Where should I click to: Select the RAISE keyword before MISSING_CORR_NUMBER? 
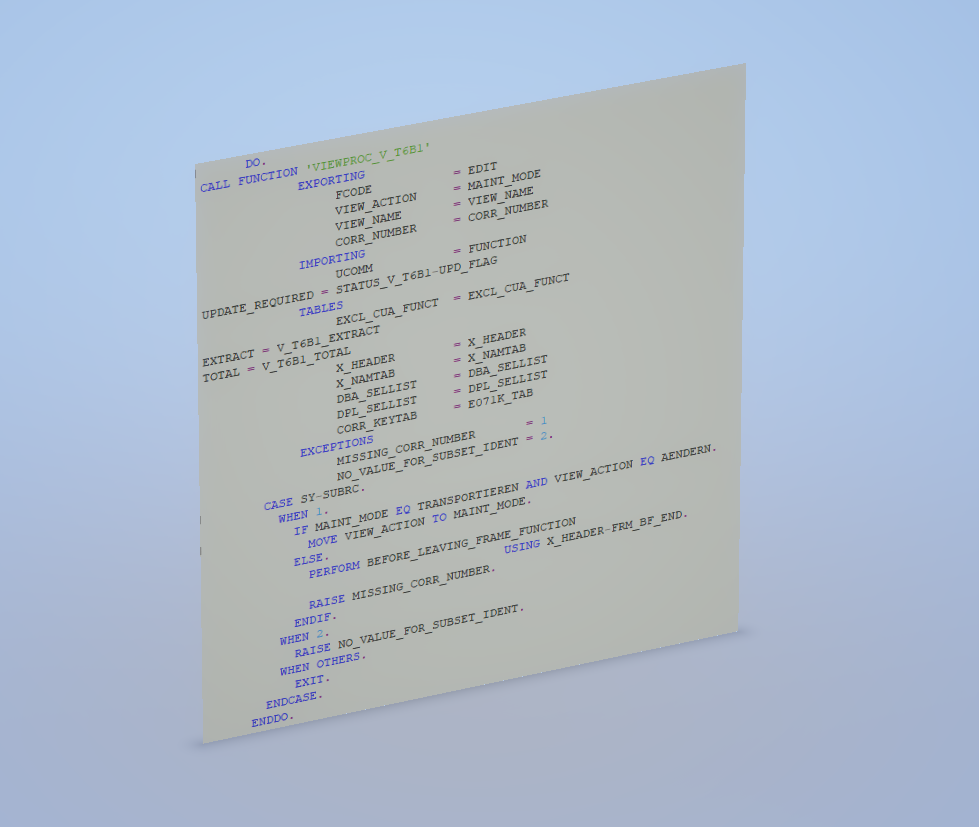[x=327, y=602]
